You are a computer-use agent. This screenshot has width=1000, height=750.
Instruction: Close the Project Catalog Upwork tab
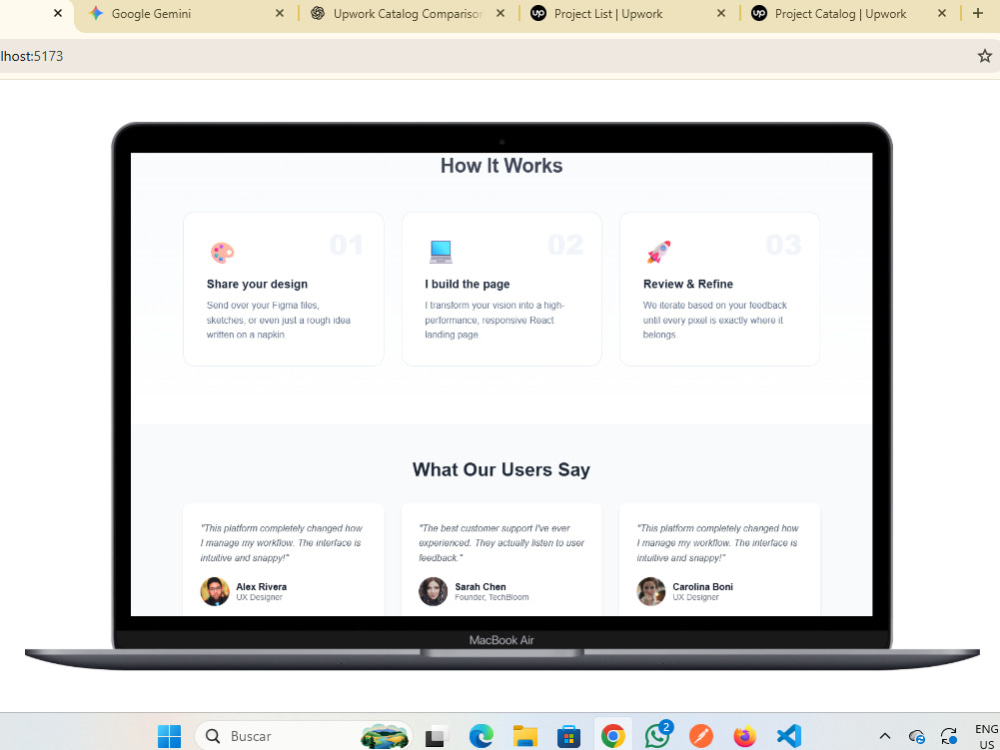942,13
